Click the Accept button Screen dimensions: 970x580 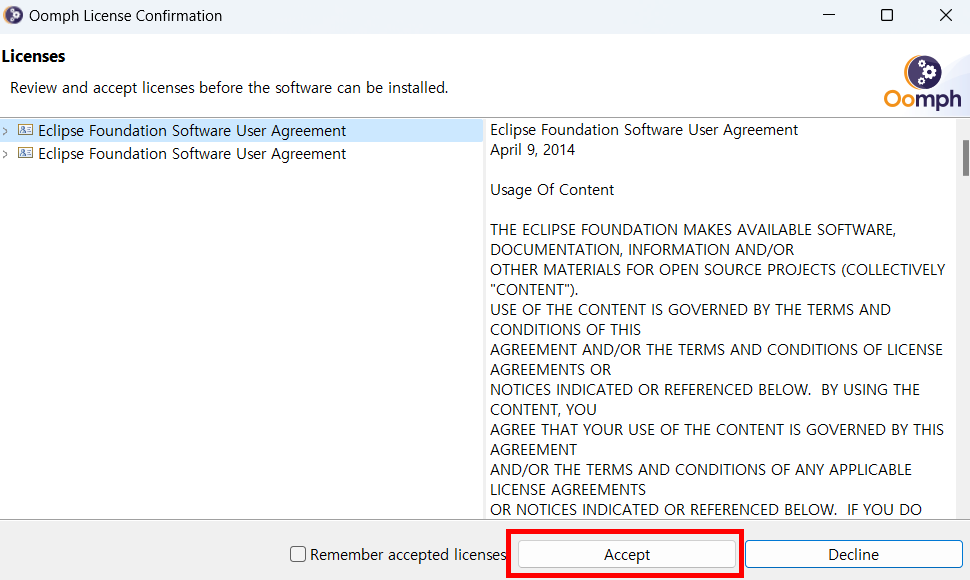tap(626, 554)
